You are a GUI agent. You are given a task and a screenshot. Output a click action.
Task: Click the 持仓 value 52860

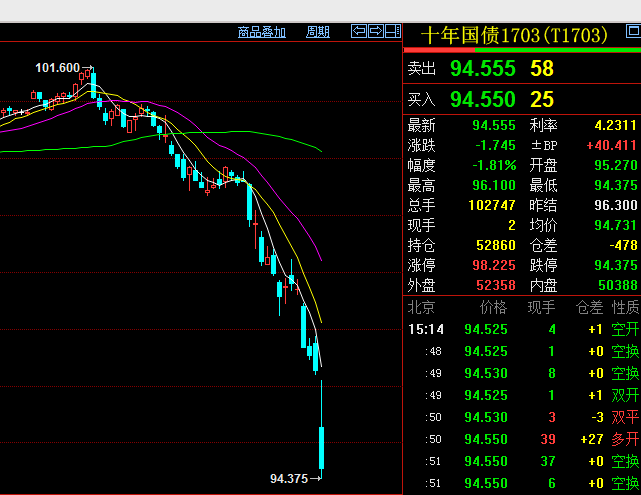(496, 245)
